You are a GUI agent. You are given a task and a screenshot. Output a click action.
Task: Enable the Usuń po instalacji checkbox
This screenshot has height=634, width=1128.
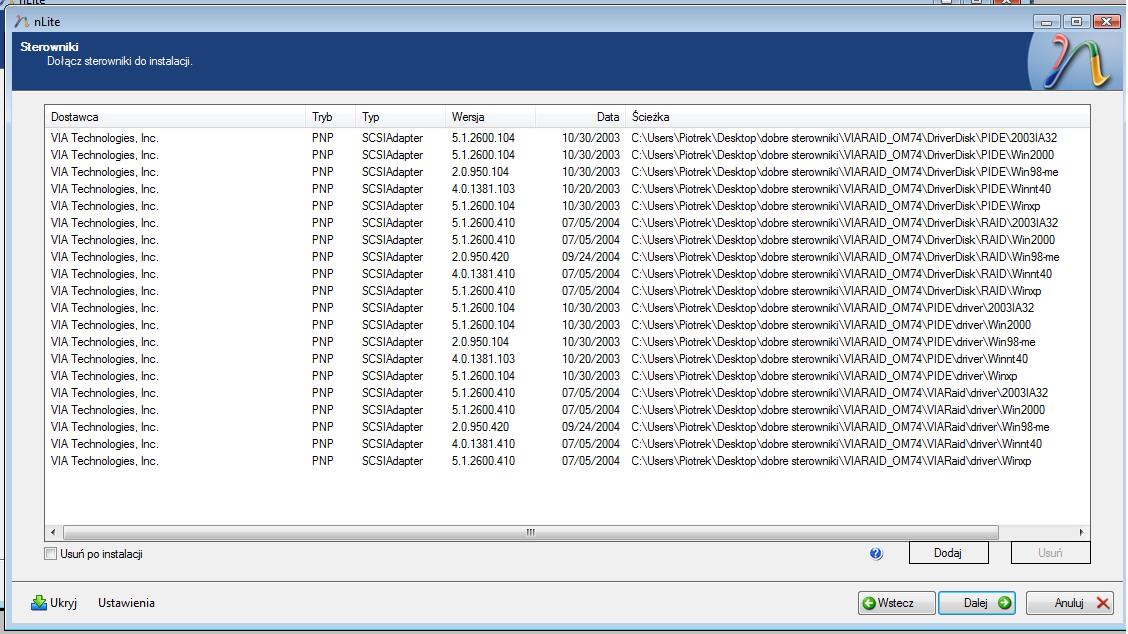(x=50, y=554)
